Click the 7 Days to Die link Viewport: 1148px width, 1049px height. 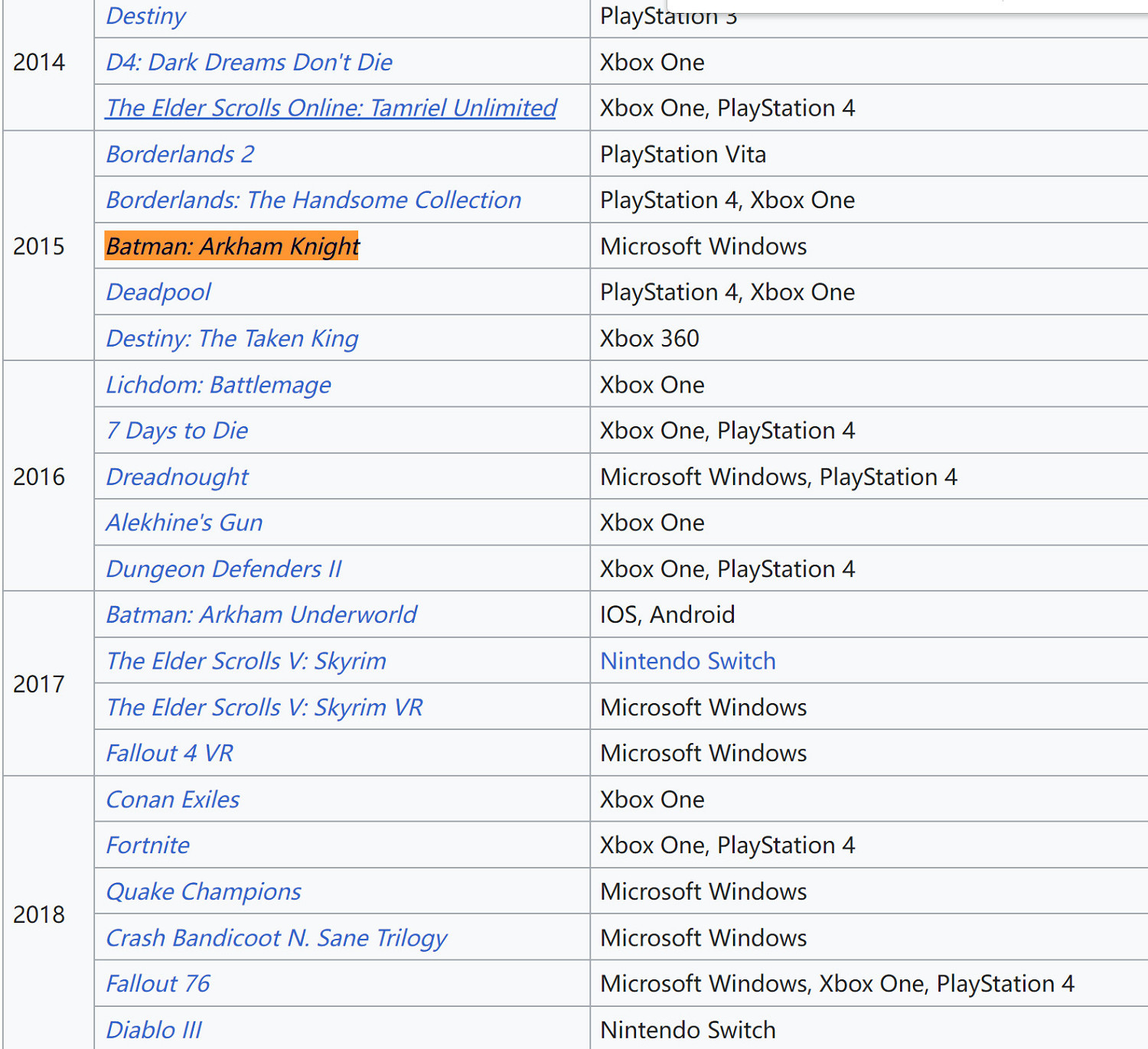pos(177,431)
